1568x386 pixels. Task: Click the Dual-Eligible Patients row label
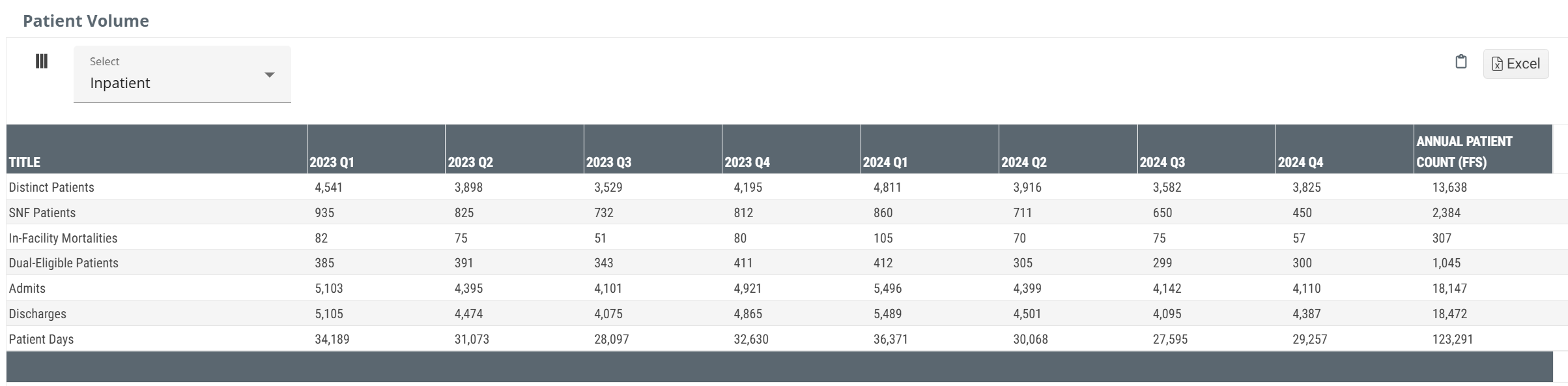(x=64, y=263)
